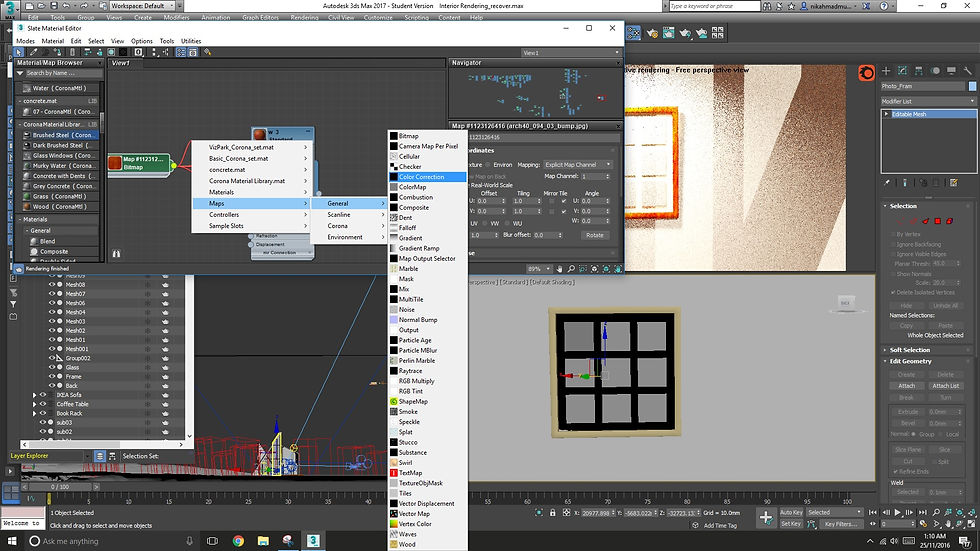The image size is (980, 551).
Task: Select Corona in the Maps submenu
Action: (349, 226)
